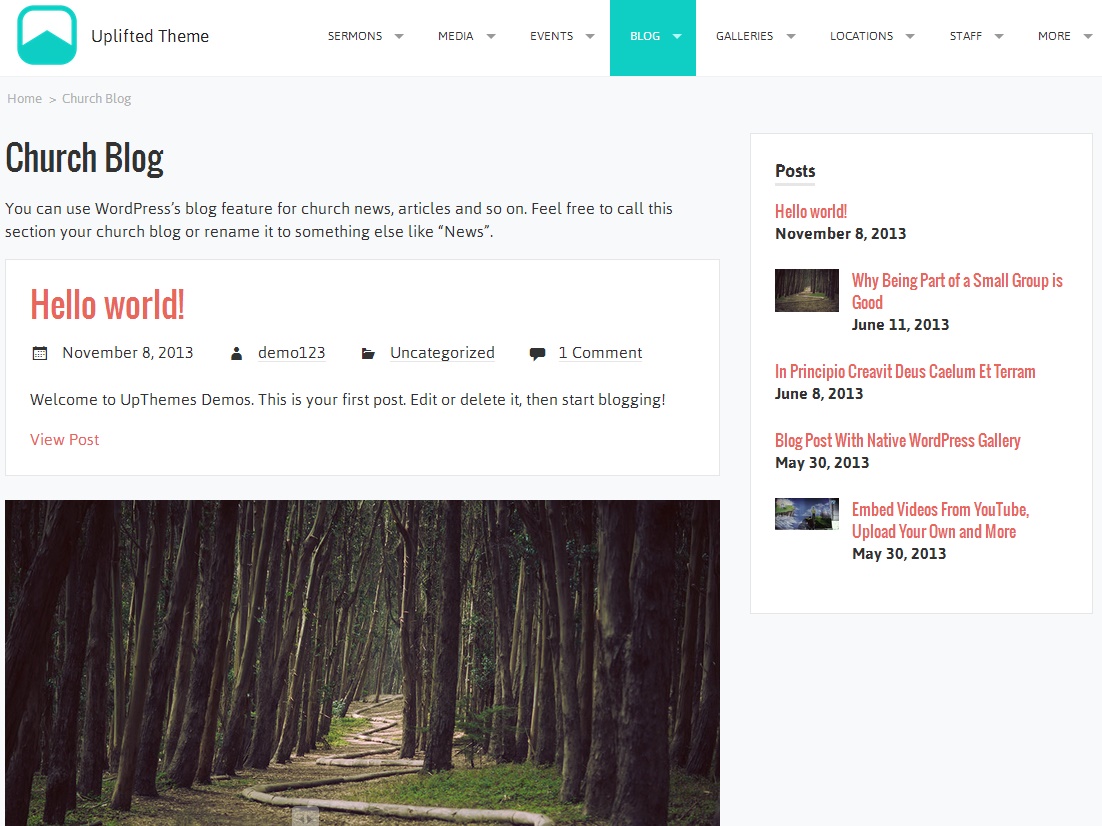Go to Home in the breadcrumb
1102x826 pixels.
point(25,98)
